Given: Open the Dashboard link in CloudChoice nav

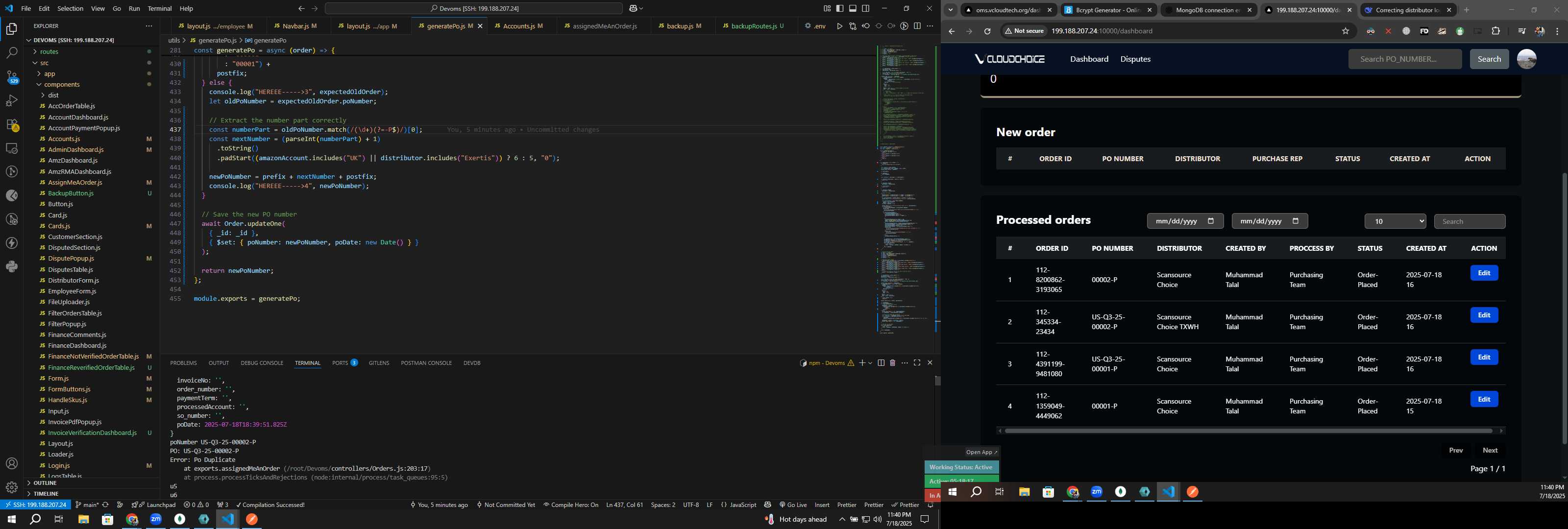Looking at the screenshot, I should click(1089, 59).
